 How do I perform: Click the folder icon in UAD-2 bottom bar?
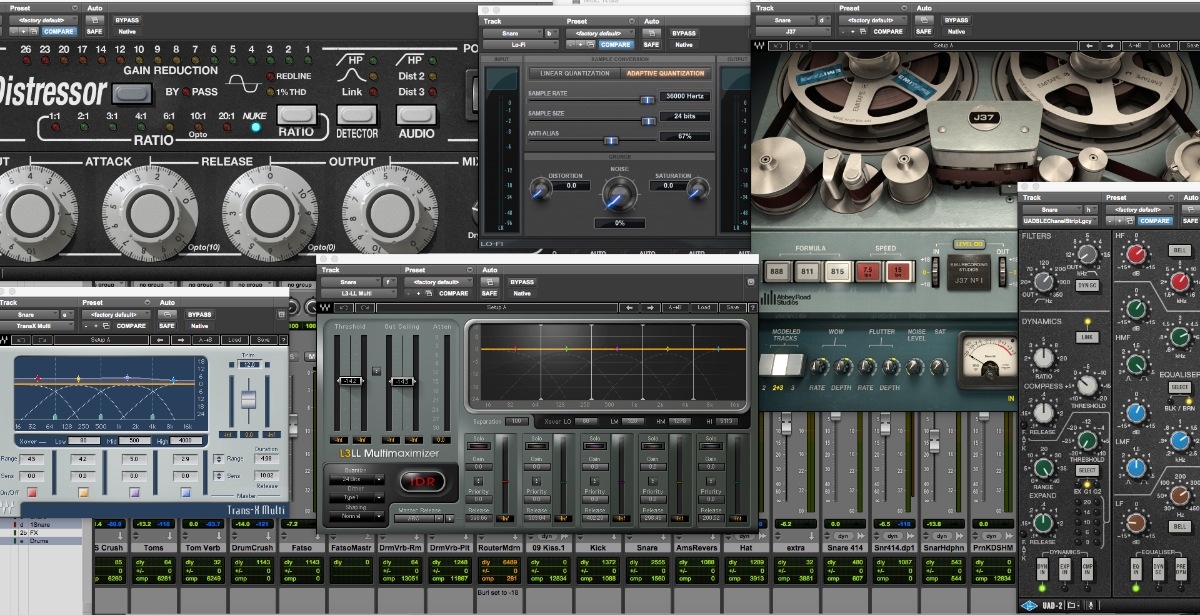point(1074,604)
